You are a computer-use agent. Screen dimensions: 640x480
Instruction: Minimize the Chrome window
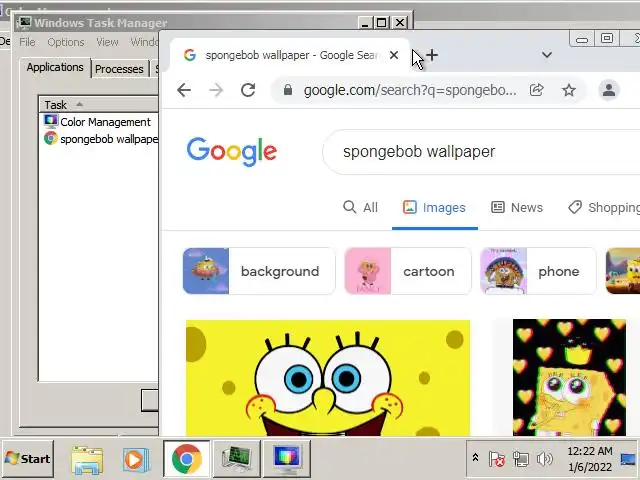(x=582, y=39)
